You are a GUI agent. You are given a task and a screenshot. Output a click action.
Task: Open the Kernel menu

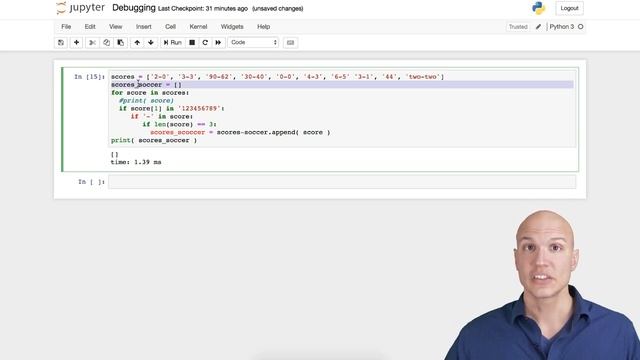pos(198,27)
